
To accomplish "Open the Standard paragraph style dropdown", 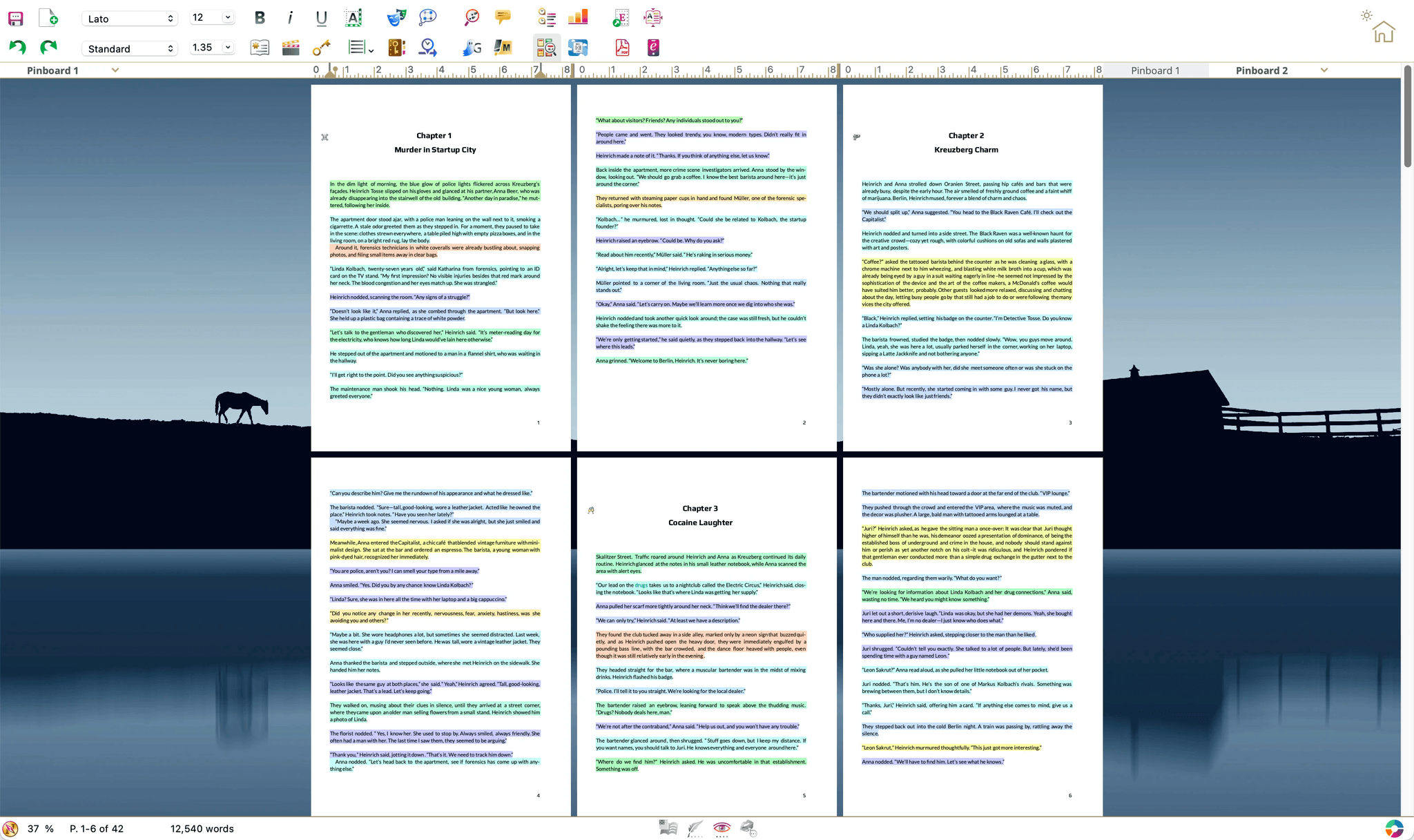I will tap(130, 48).
